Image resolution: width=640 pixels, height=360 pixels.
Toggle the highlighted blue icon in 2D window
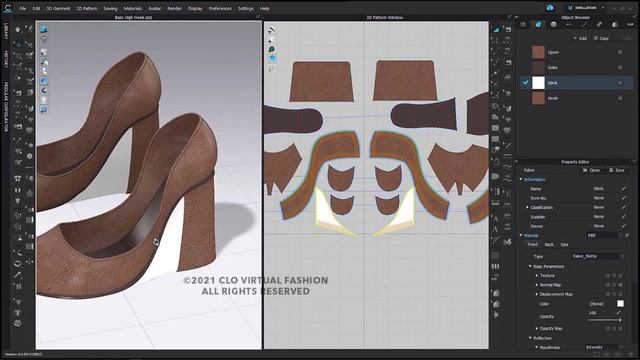click(271, 59)
